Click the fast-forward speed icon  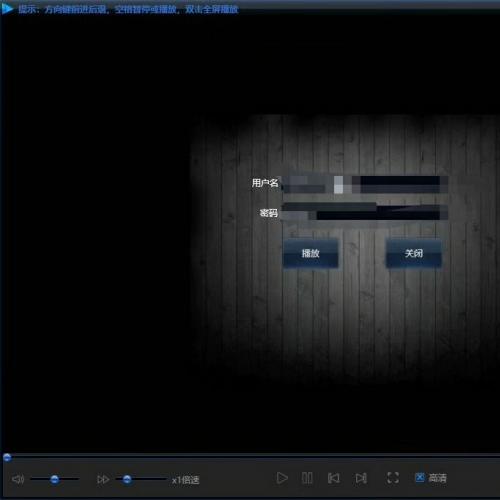click(x=103, y=479)
